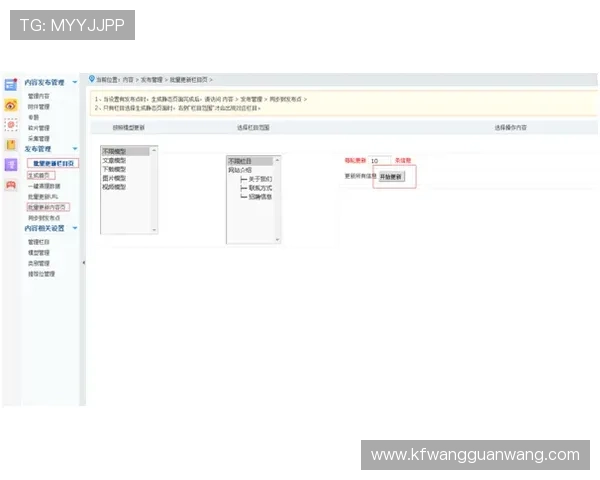Click the model list scrollbar down arrow

point(154,230)
